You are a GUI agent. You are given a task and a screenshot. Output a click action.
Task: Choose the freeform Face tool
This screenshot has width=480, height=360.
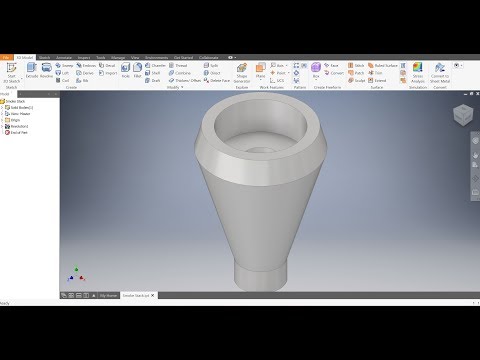coord(331,65)
